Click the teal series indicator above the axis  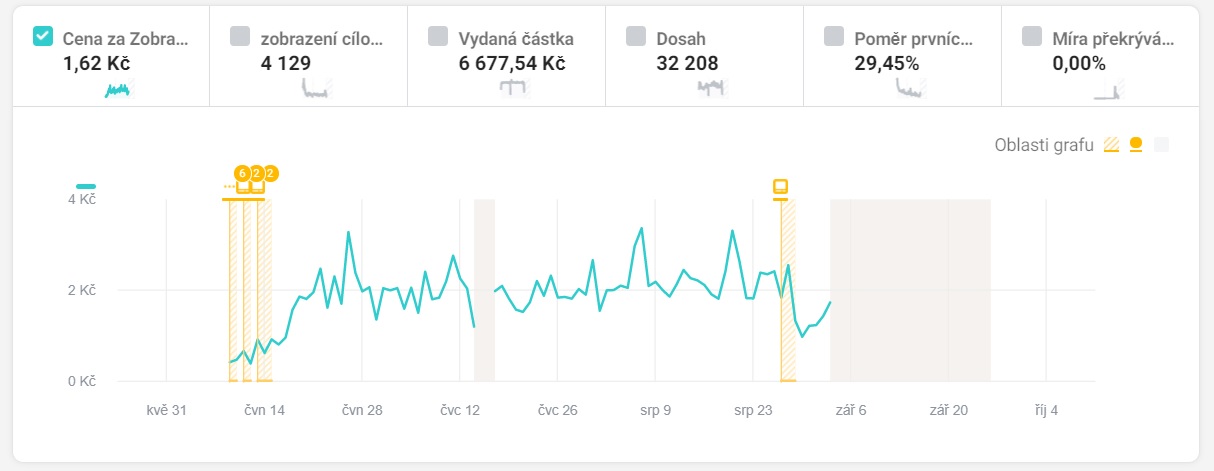pos(86,186)
